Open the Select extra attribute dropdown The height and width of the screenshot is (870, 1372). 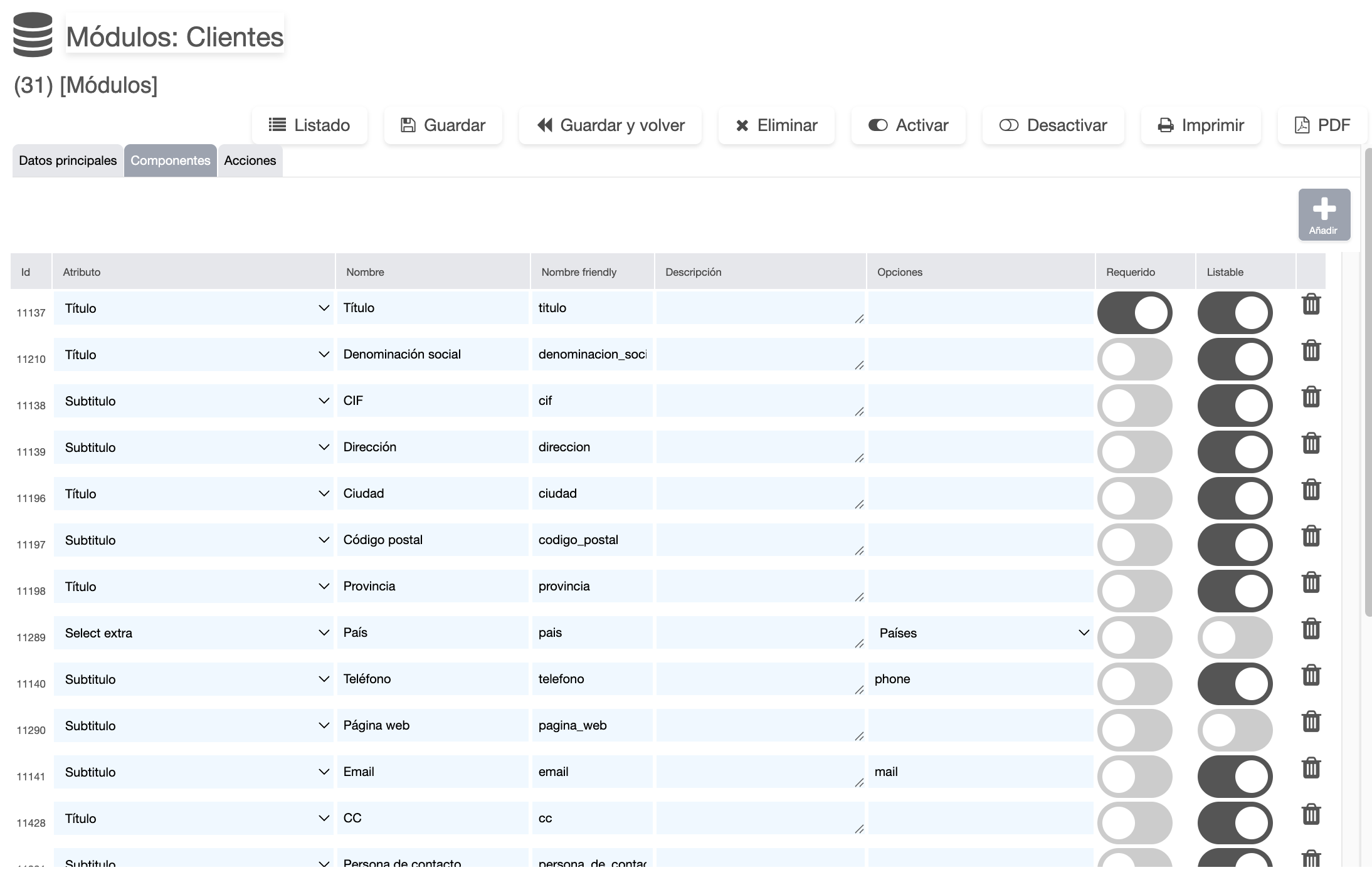click(193, 633)
